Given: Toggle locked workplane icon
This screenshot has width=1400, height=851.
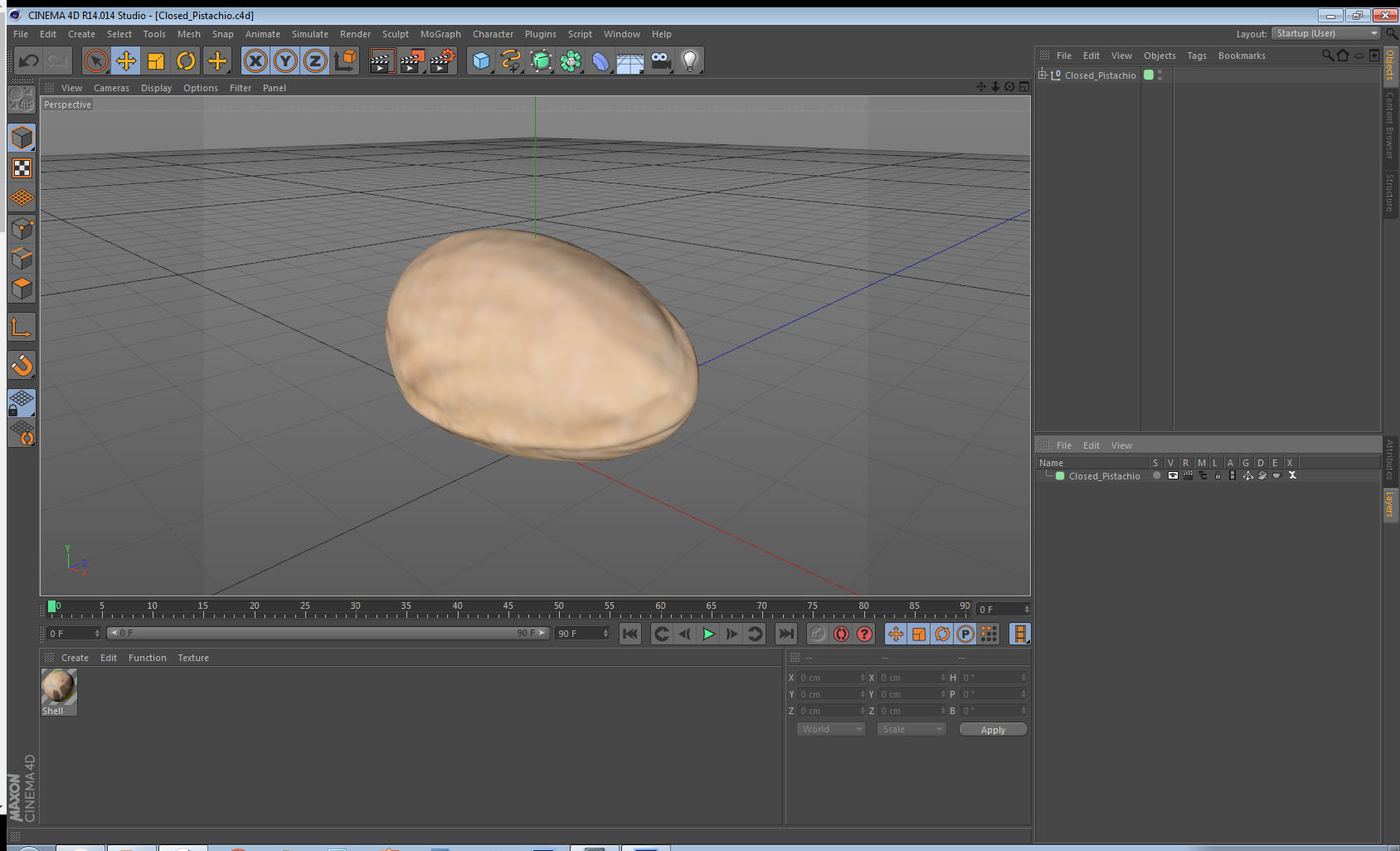Looking at the screenshot, I should [x=22, y=402].
